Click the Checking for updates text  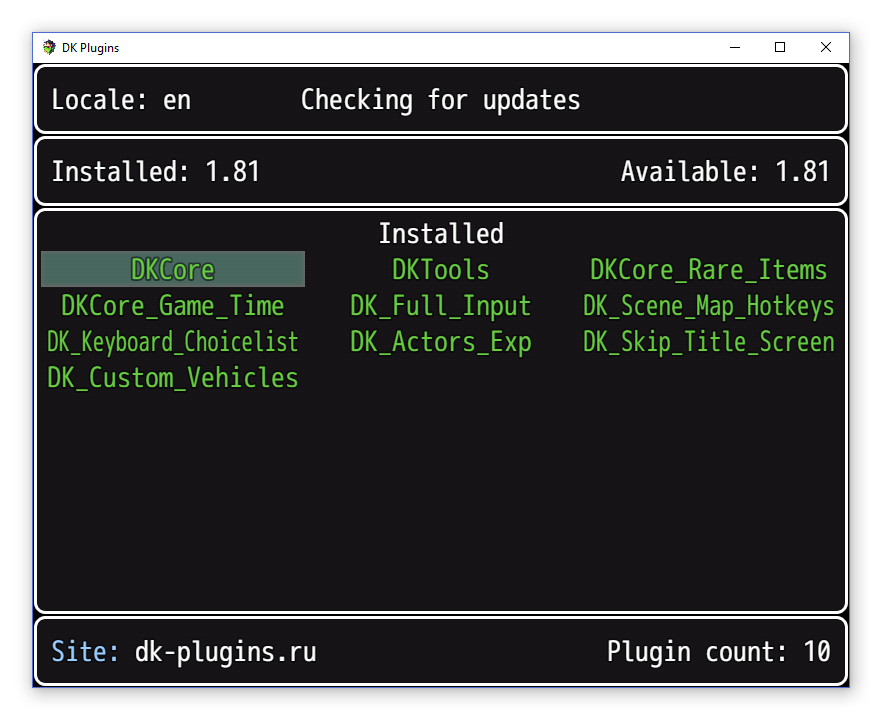click(x=440, y=100)
